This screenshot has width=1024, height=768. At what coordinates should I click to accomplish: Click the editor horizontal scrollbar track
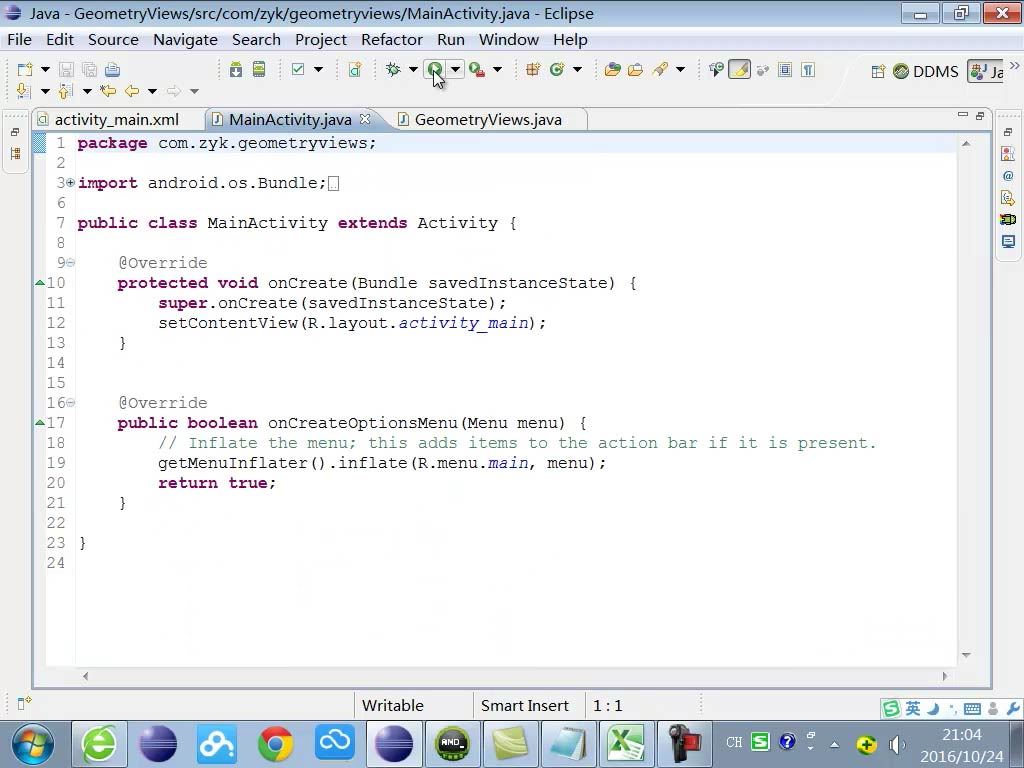click(514, 676)
